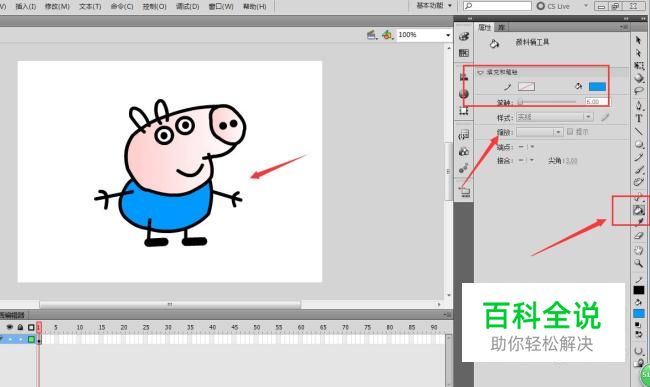Select the Pencil tool
650x387 pixels.
[x=639, y=157]
